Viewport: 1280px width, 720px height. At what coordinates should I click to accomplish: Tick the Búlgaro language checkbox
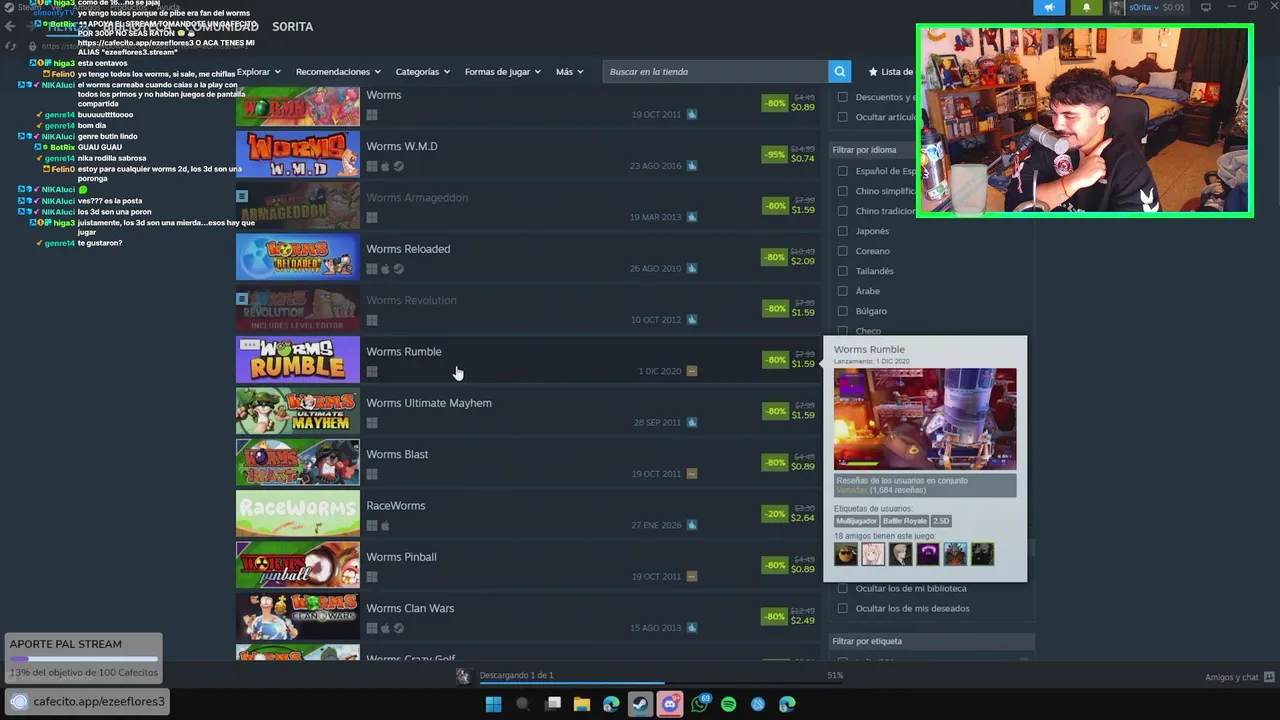coord(842,311)
